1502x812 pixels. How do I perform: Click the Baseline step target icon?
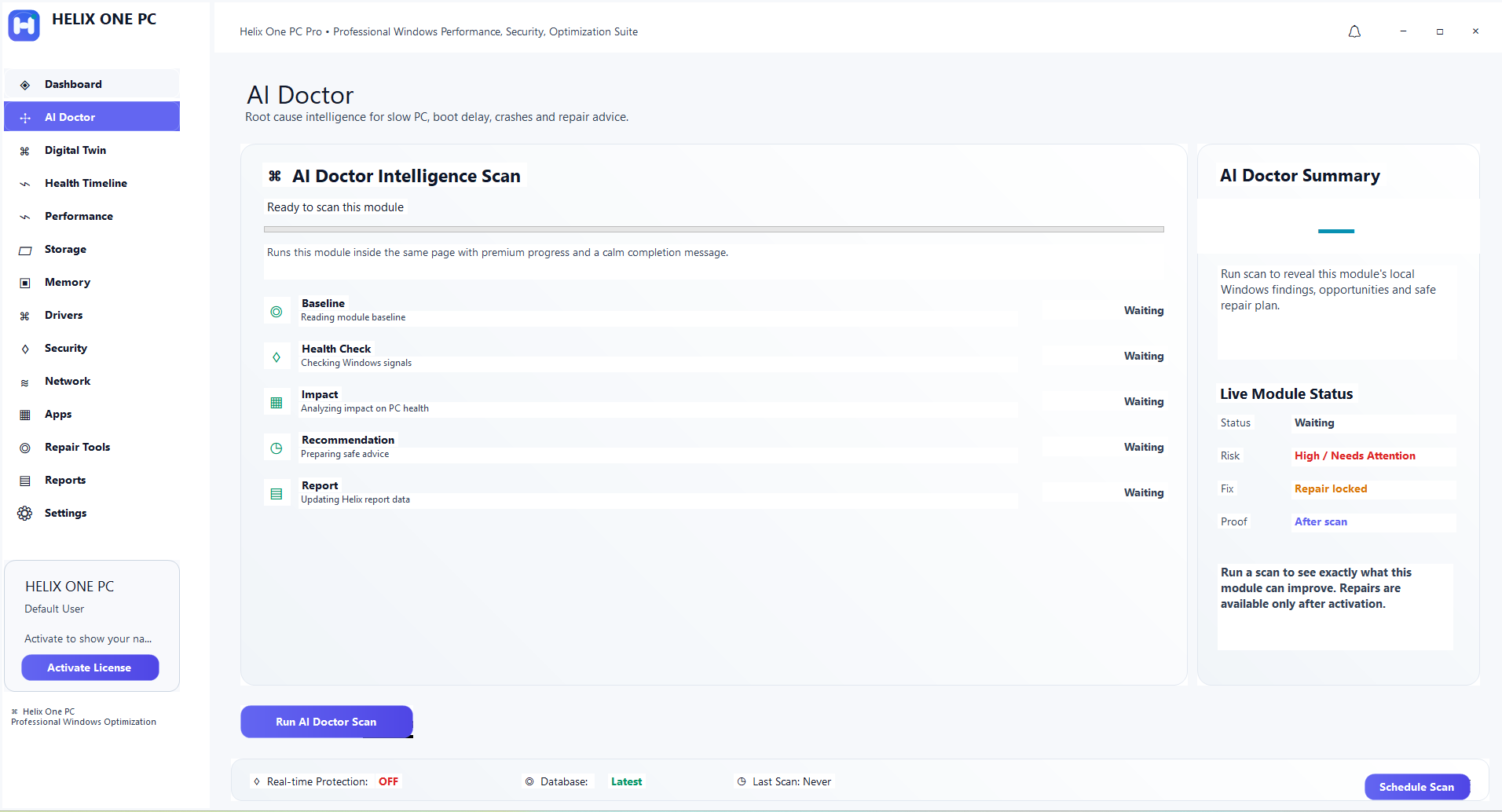tap(277, 312)
